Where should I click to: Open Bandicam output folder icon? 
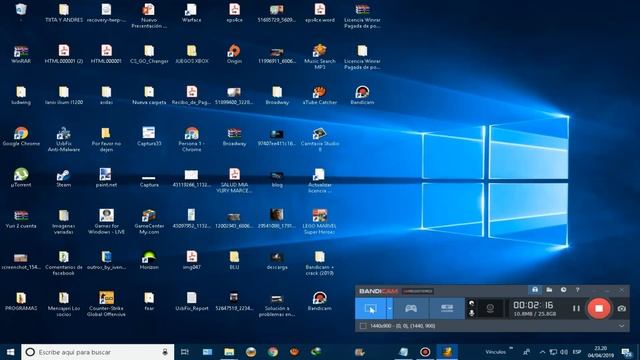(x=549, y=290)
